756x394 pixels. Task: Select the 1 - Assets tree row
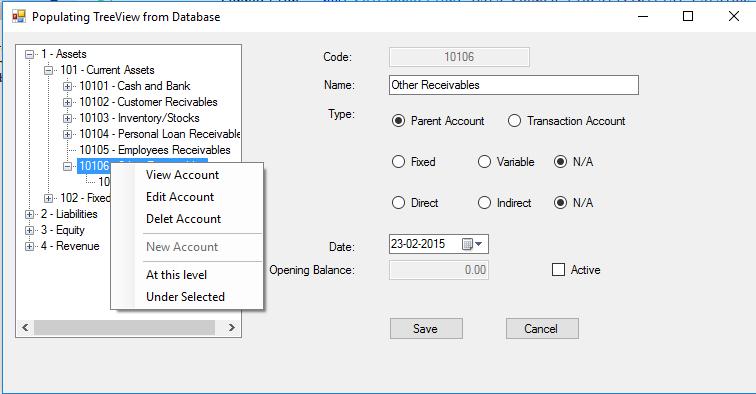pyautogui.click(x=64, y=54)
